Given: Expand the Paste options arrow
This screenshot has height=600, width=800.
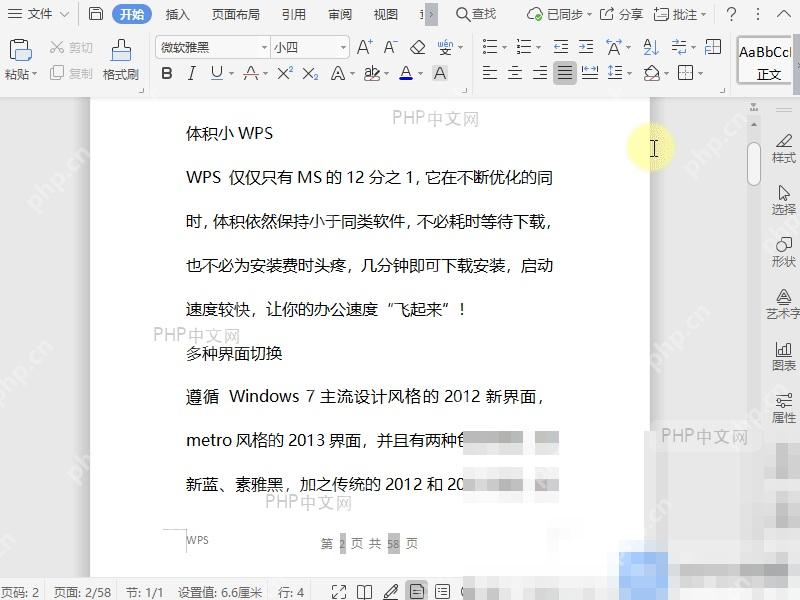Looking at the screenshot, I should tap(35, 74).
